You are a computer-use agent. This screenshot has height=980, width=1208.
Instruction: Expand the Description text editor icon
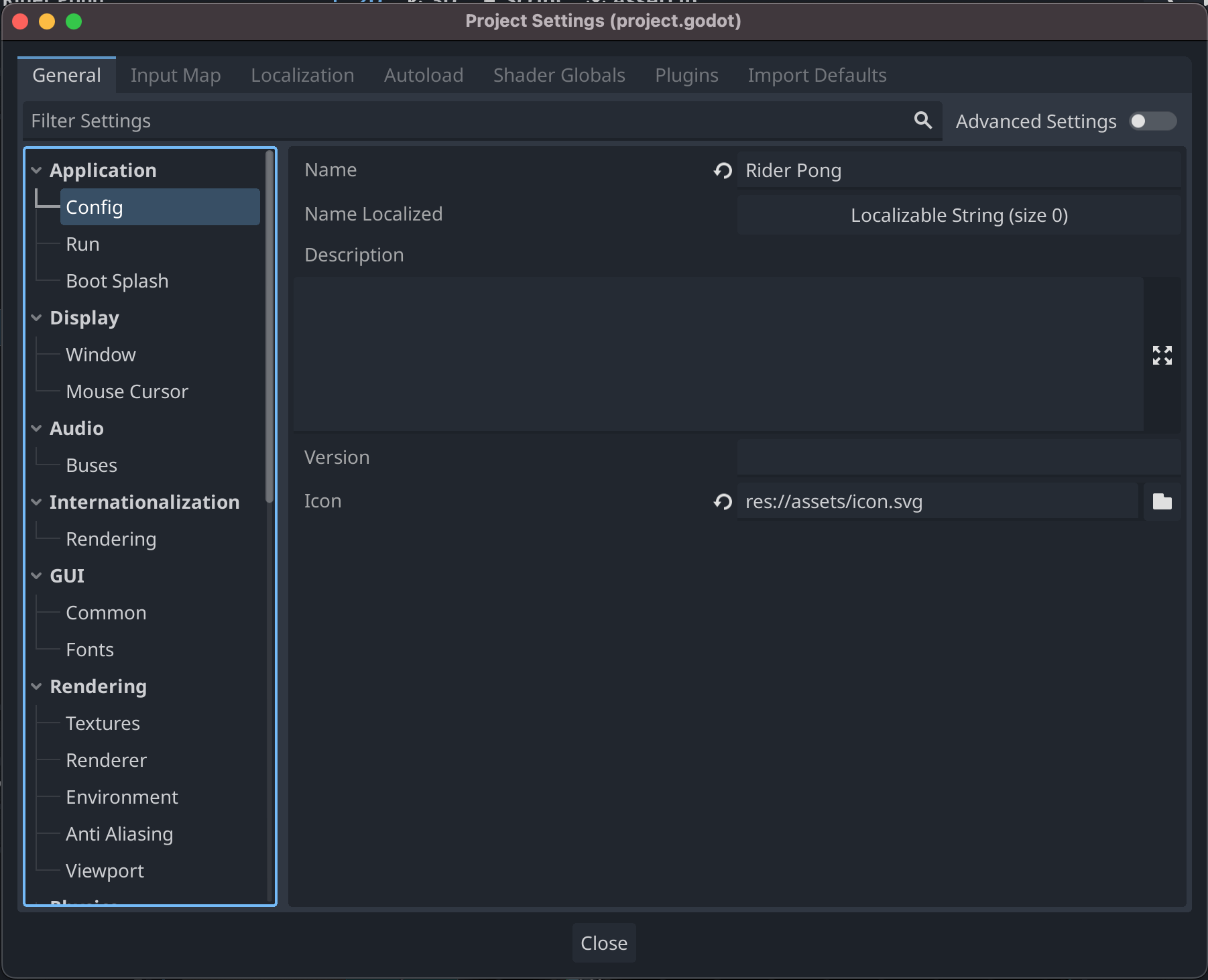pos(1162,355)
